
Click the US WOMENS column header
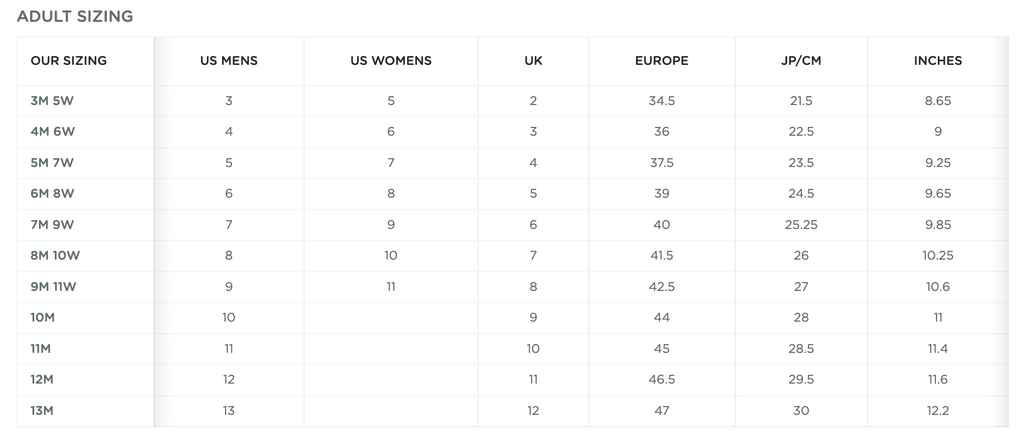click(x=391, y=61)
